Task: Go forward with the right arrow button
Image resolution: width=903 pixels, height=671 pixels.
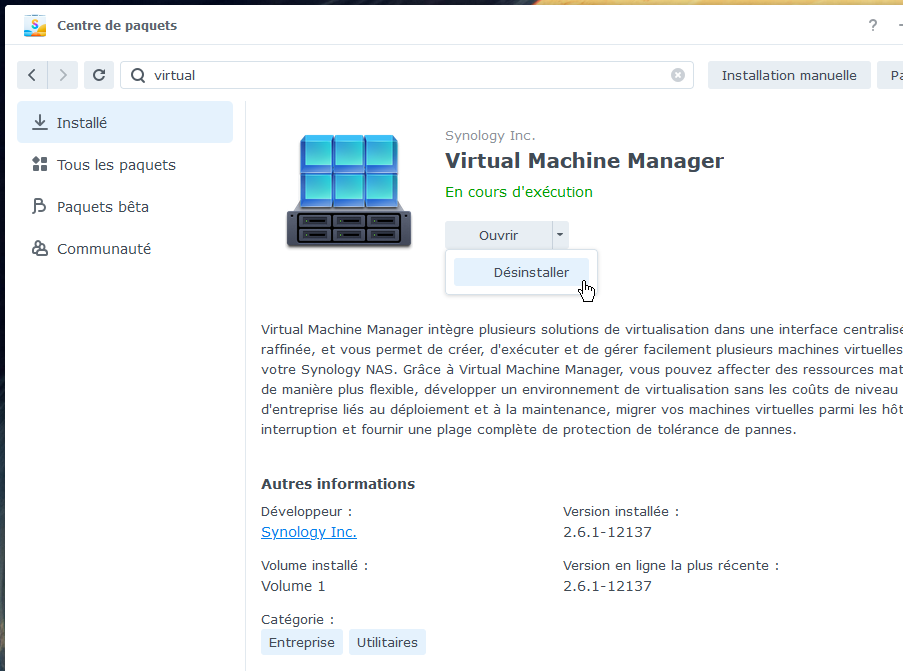Action: pos(62,75)
